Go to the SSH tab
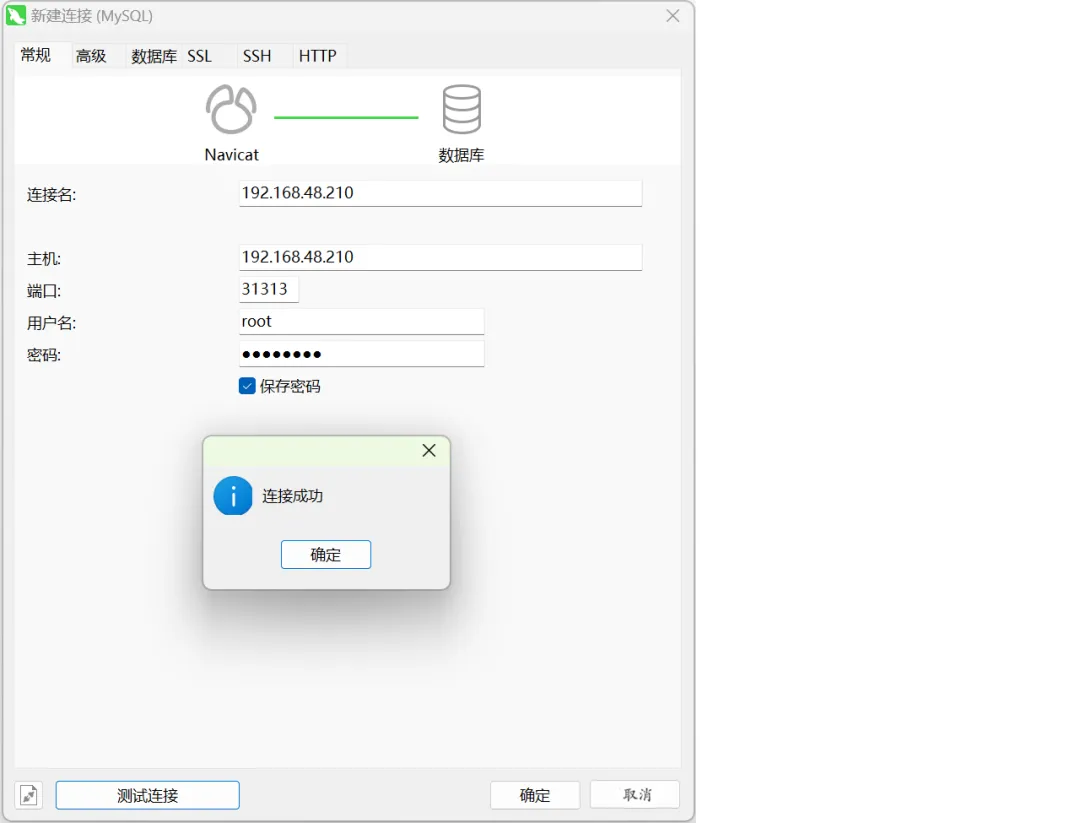The width and height of the screenshot is (1080, 823). pos(257,56)
